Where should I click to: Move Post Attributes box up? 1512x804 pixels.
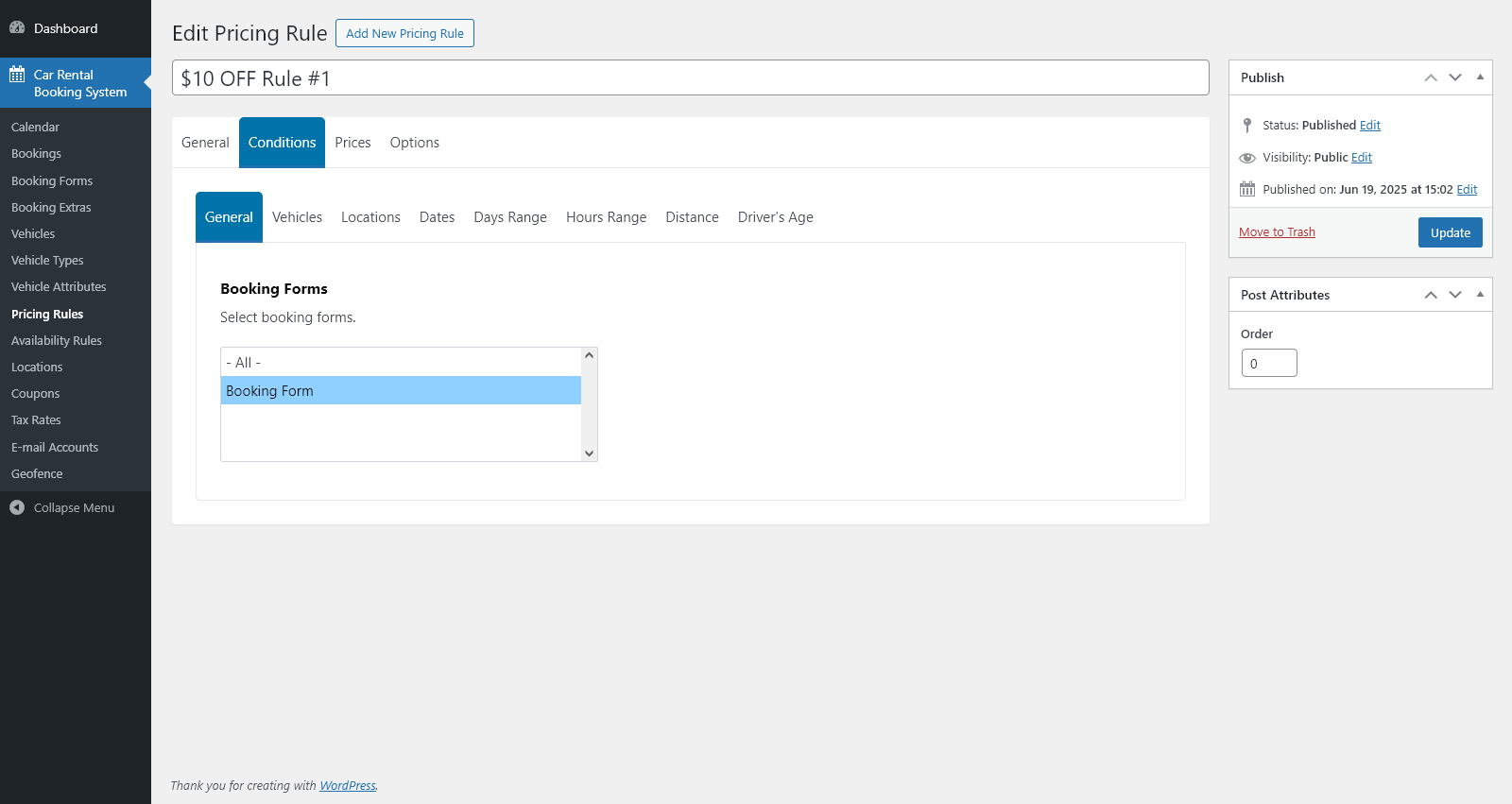tap(1431, 295)
